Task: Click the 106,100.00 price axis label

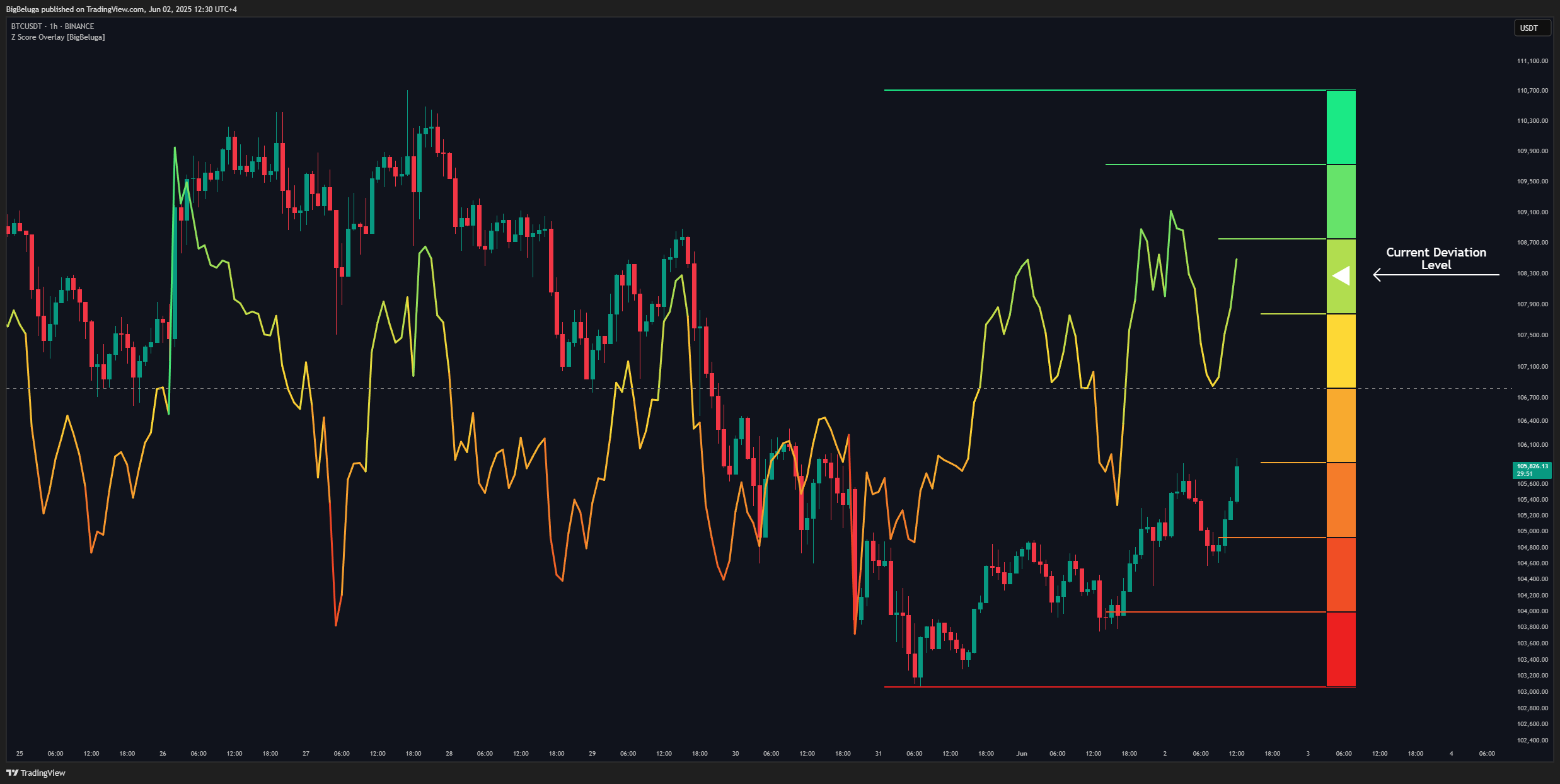Action: [x=1532, y=445]
